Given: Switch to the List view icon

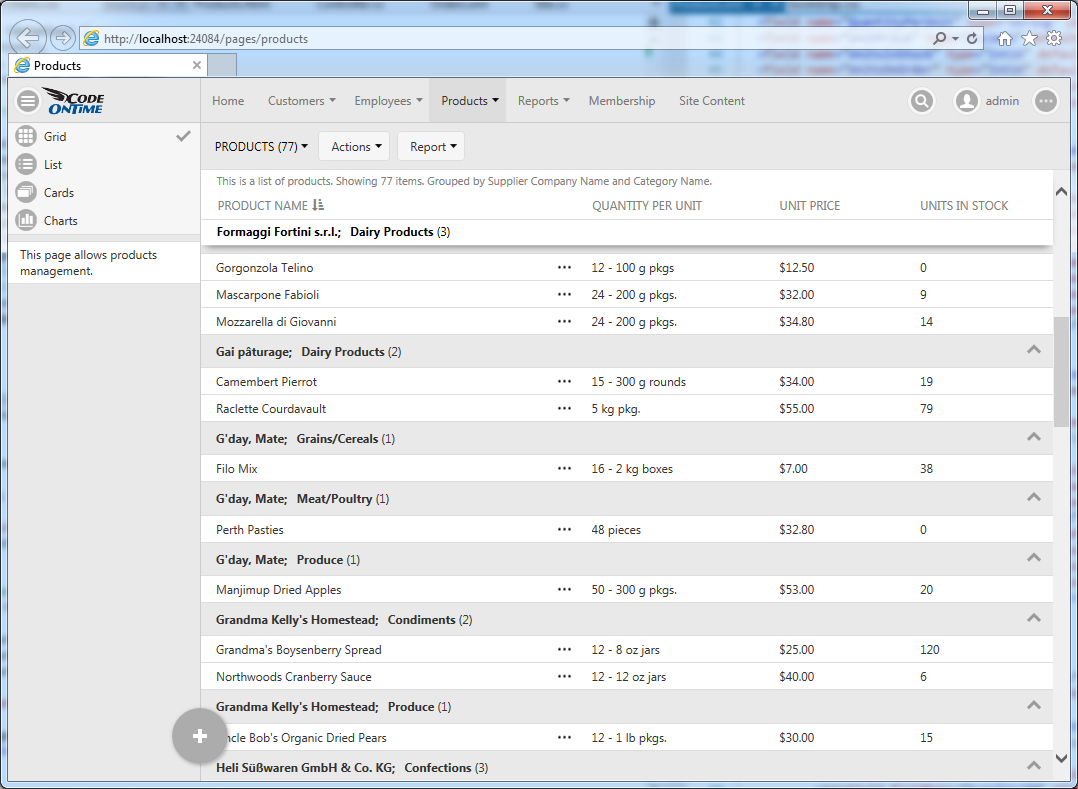Looking at the screenshot, I should pos(26,164).
